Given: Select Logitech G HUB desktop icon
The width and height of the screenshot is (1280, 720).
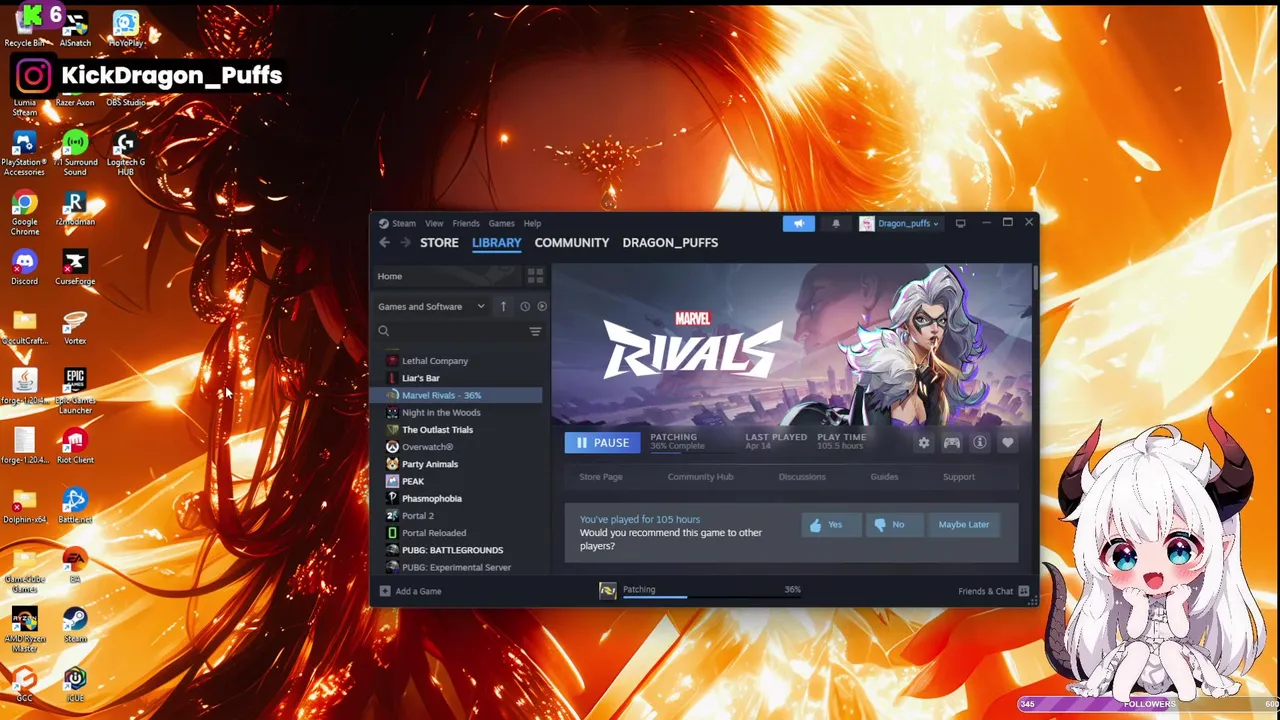Looking at the screenshot, I should coord(125,154).
